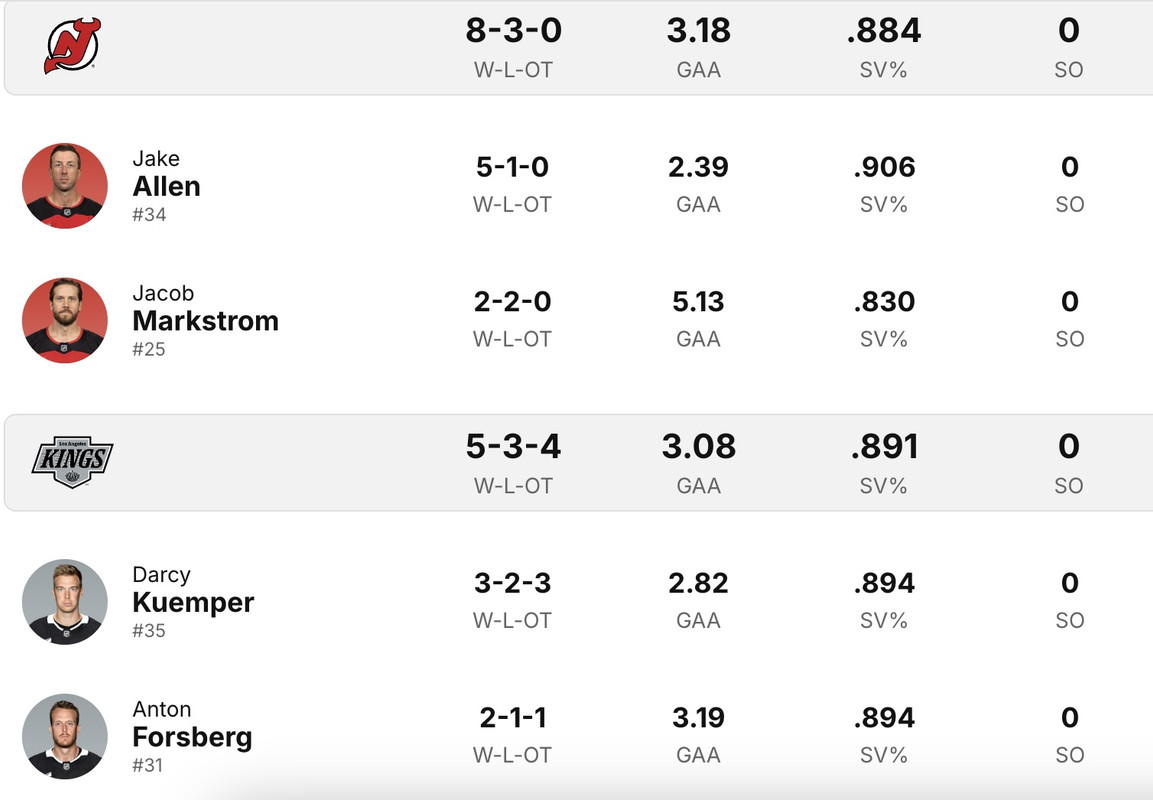Click the New Jersey Devils logo
The image size is (1153, 800).
pyautogui.click(x=72, y=47)
